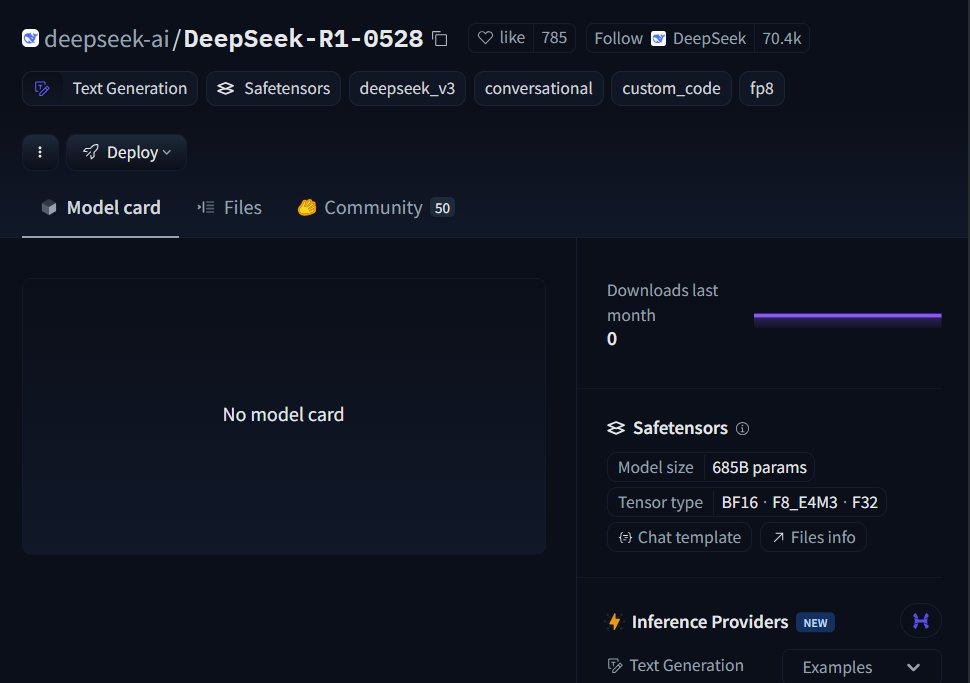Click the Inference Providers lightning bolt icon

(614, 622)
